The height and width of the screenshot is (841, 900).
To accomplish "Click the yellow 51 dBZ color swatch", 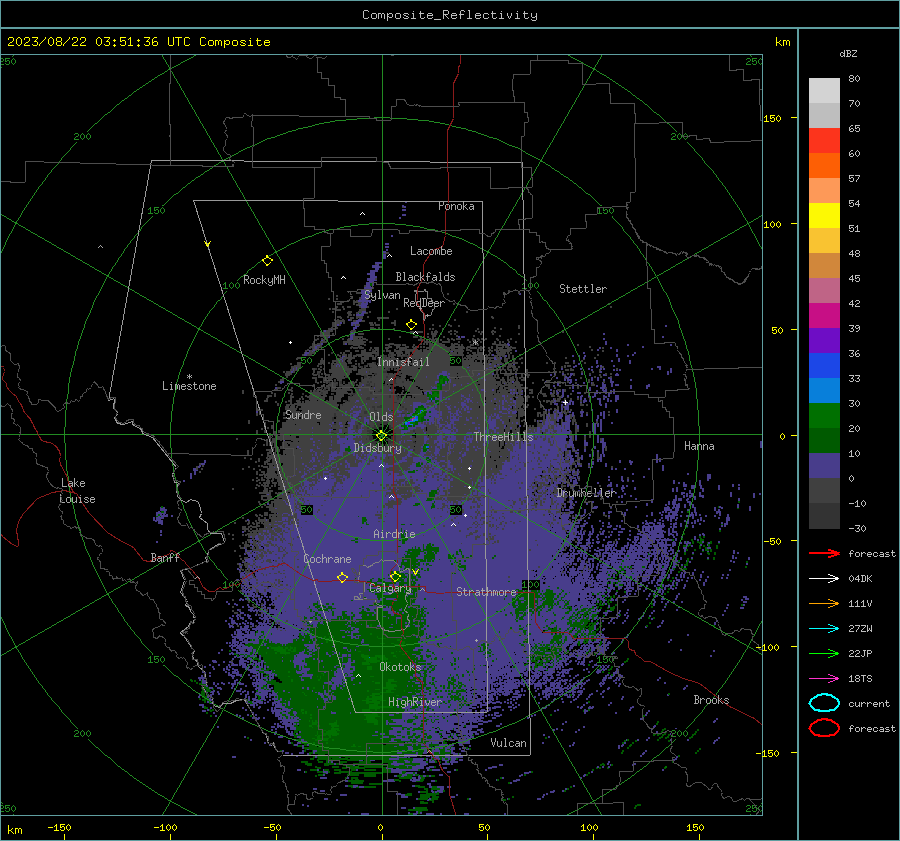I will (x=824, y=215).
